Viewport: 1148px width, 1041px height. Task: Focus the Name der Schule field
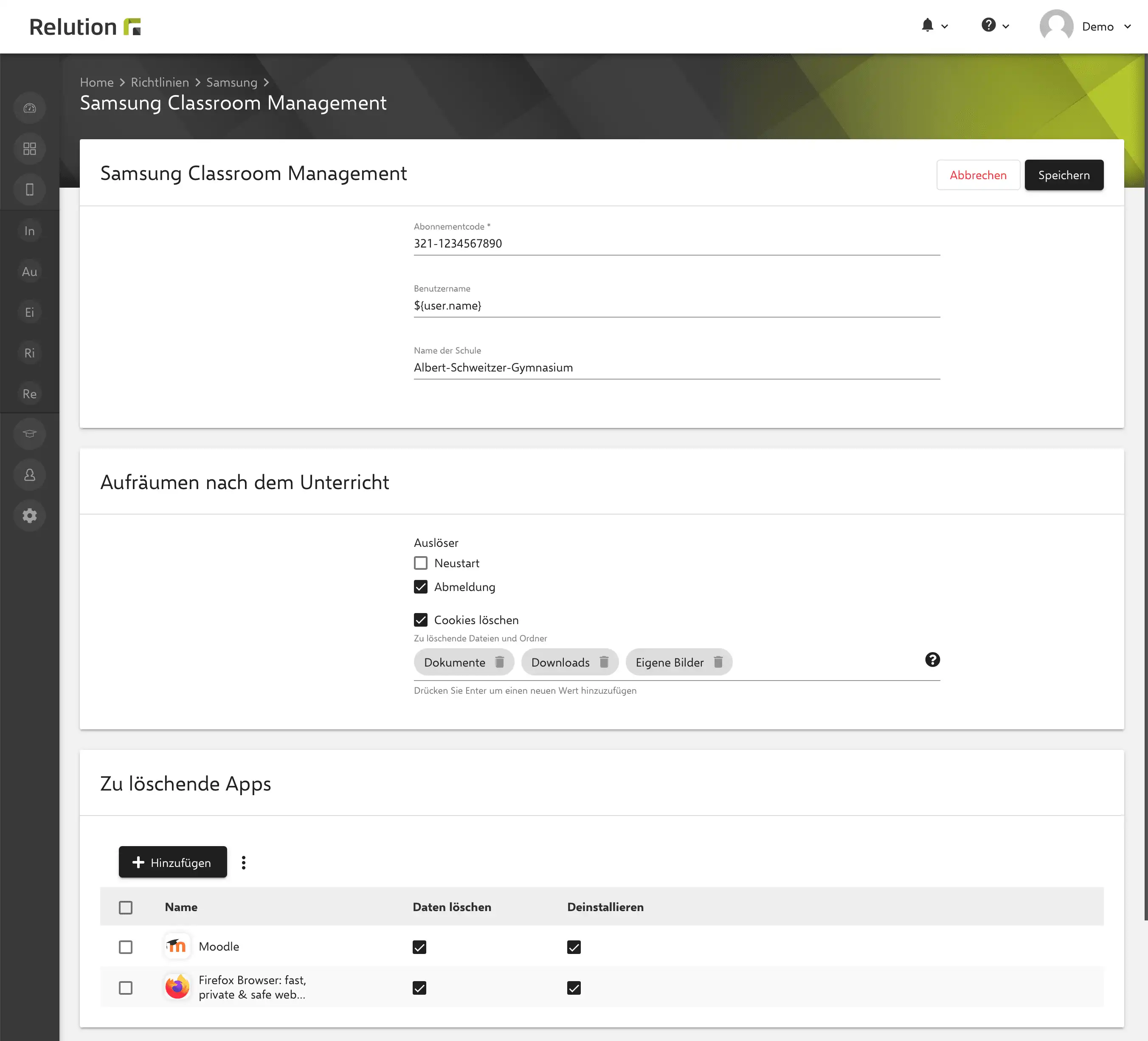tap(676, 368)
